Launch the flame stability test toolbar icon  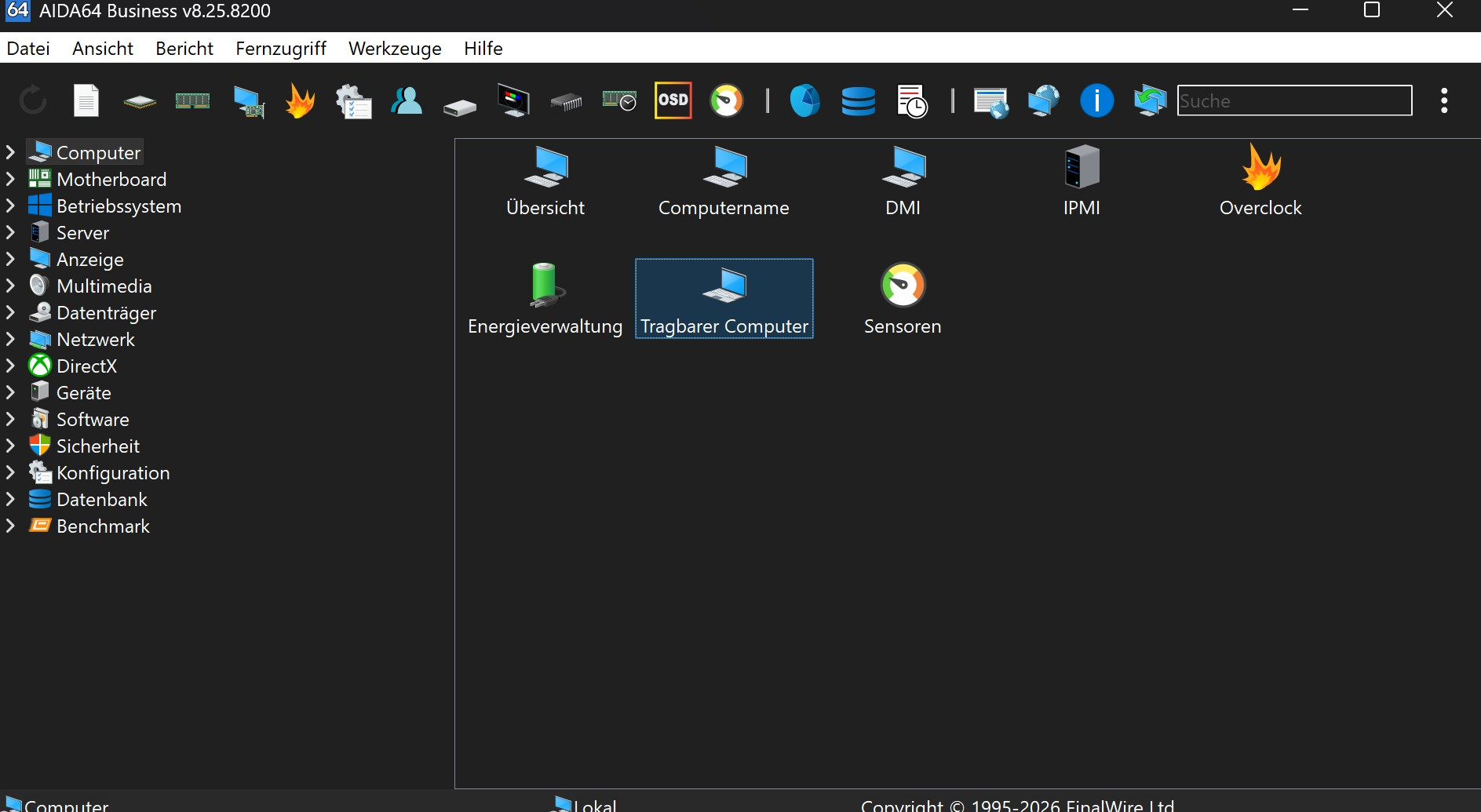tap(301, 100)
